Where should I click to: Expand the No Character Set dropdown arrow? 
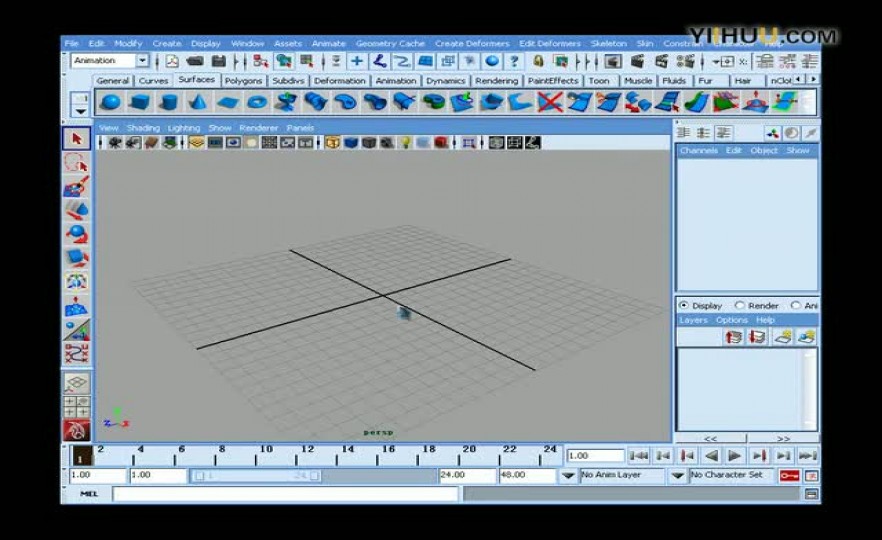[678, 476]
